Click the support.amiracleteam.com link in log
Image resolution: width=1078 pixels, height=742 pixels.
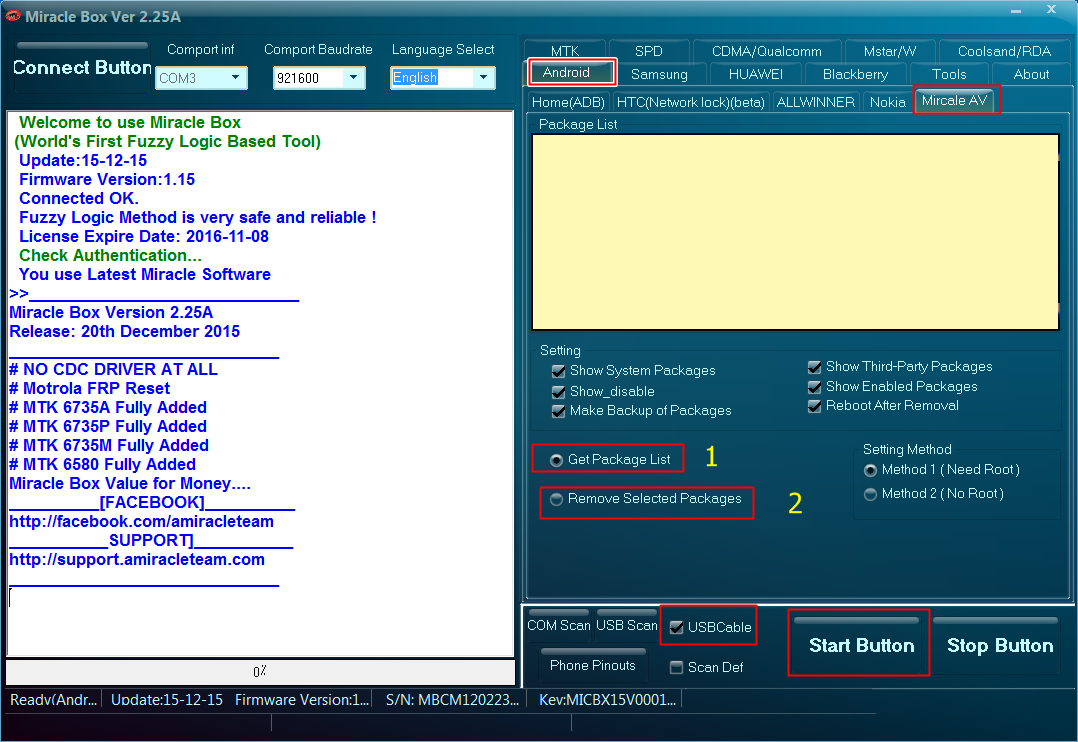(x=137, y=559)
